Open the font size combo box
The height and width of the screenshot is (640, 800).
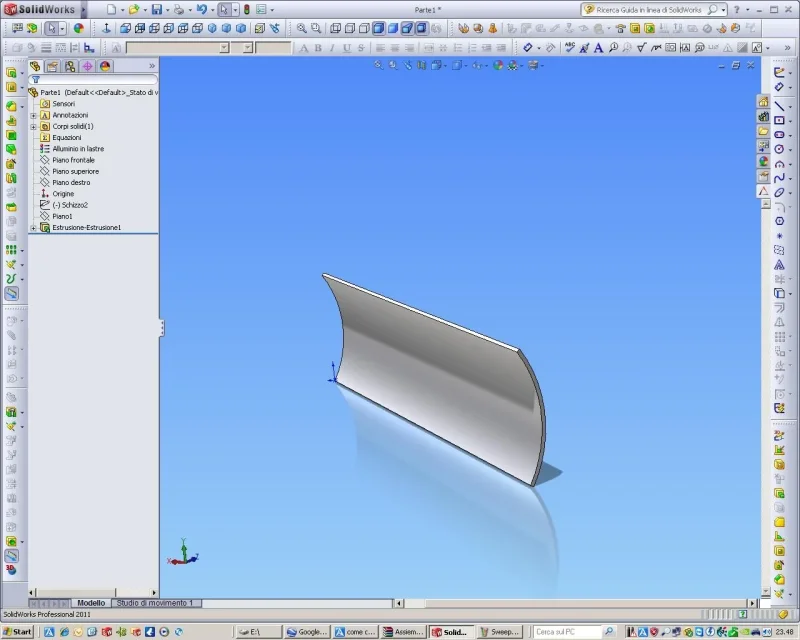(x=242, y=47)
